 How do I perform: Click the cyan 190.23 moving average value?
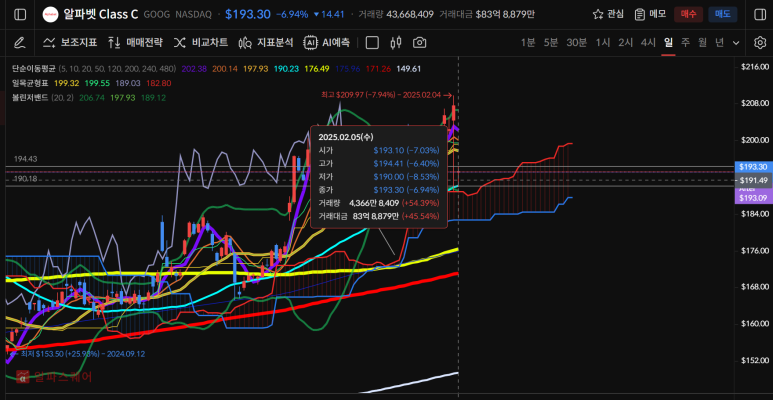tap(287, 69)
